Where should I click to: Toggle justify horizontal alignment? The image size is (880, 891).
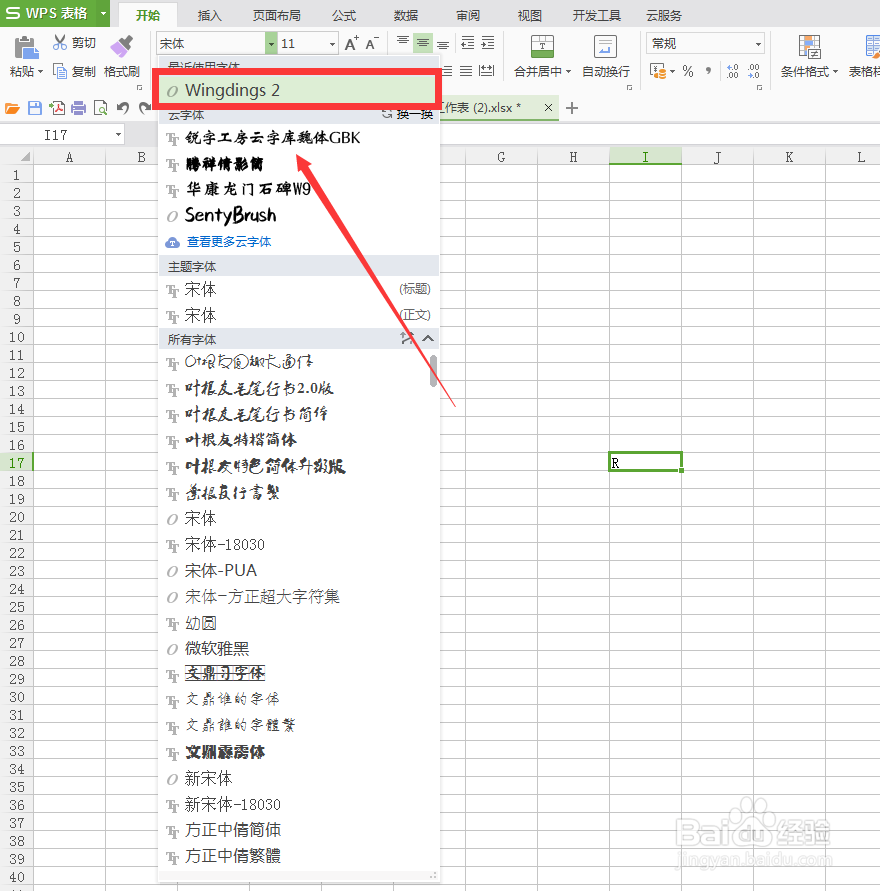pyautogui.click(x=466, y=71)
